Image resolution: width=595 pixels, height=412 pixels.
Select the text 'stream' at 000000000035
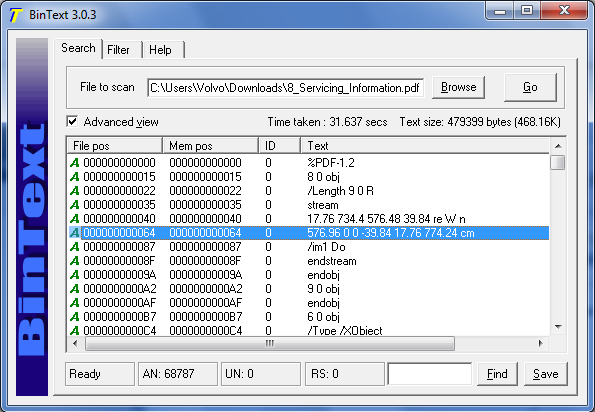pos(323,205)
